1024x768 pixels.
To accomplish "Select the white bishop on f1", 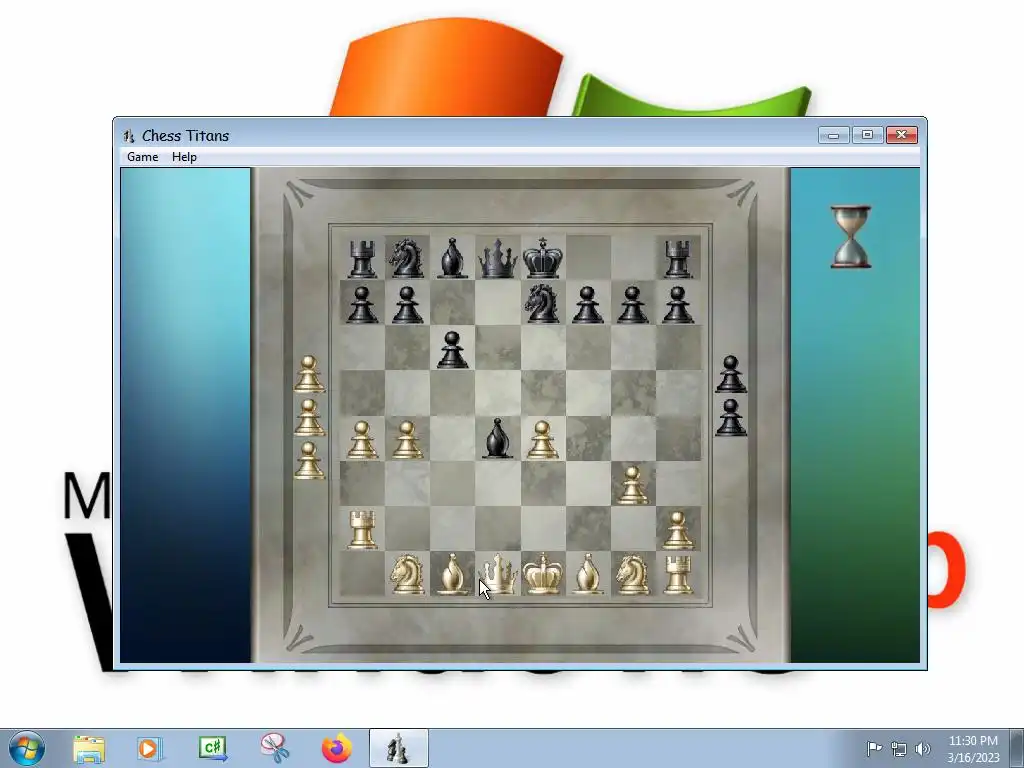I will [588, 574].
